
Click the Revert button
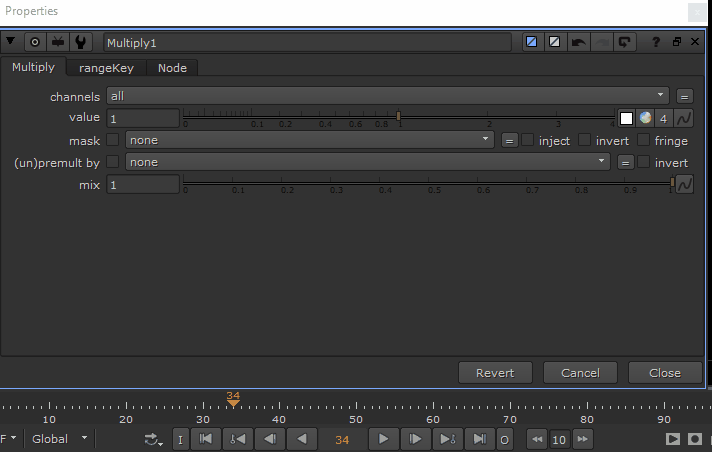point(495,373)
